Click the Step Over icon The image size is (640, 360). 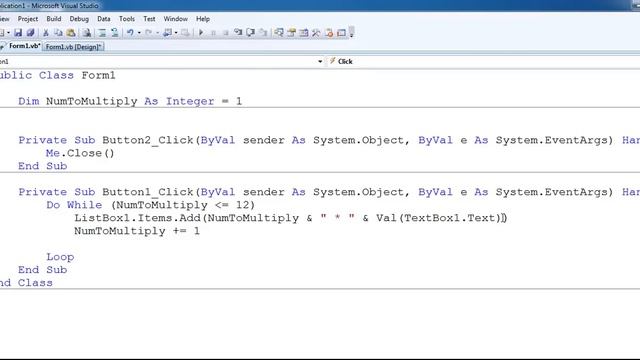coord(251,33)
